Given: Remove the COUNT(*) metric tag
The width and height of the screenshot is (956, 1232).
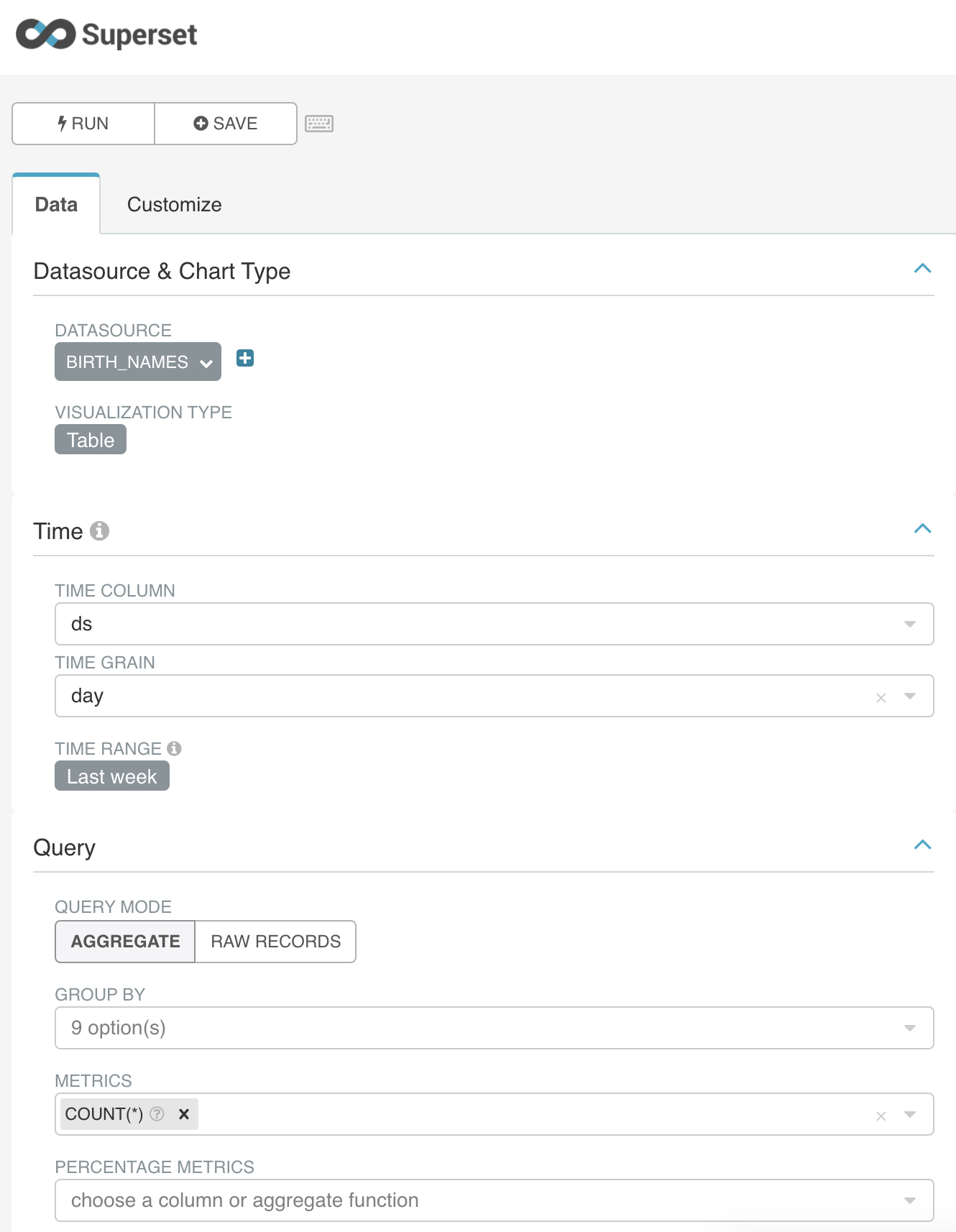Looking at the screenshot, I should (184, 1114).
